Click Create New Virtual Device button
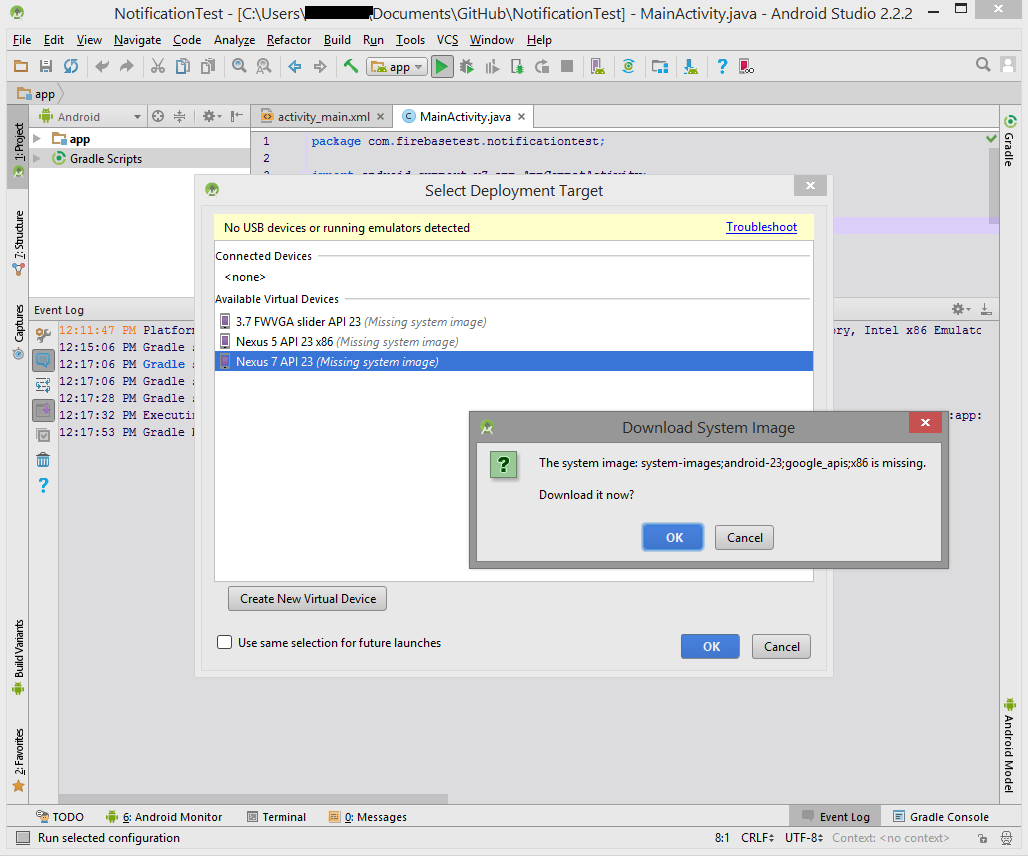The height and width of the screenshot is (856, 1028). [307, 598]
